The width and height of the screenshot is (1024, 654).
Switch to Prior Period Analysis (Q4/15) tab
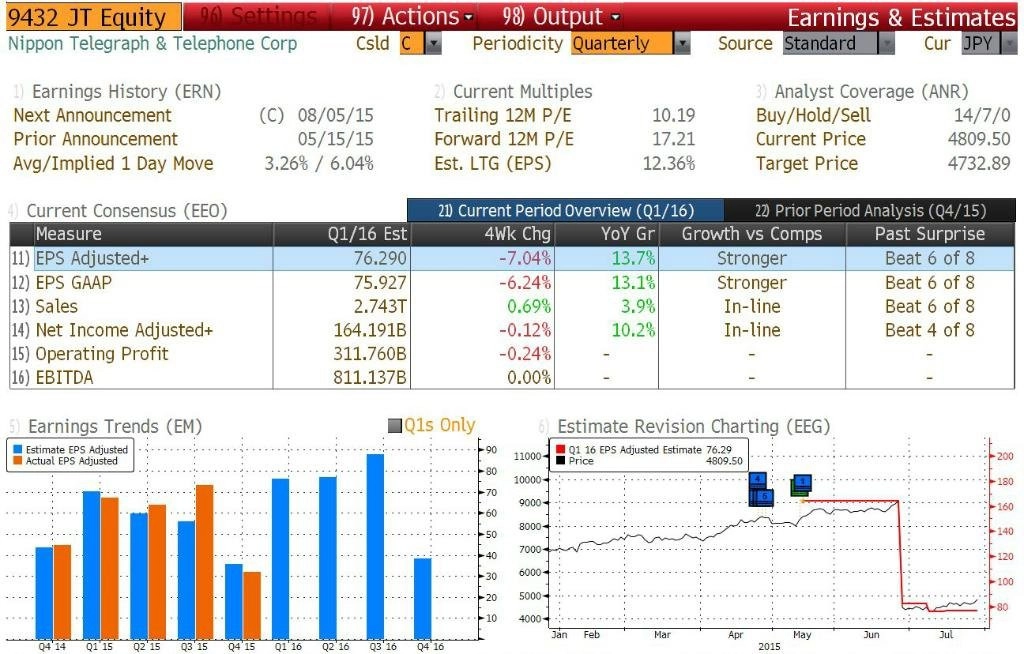(870, 211)
